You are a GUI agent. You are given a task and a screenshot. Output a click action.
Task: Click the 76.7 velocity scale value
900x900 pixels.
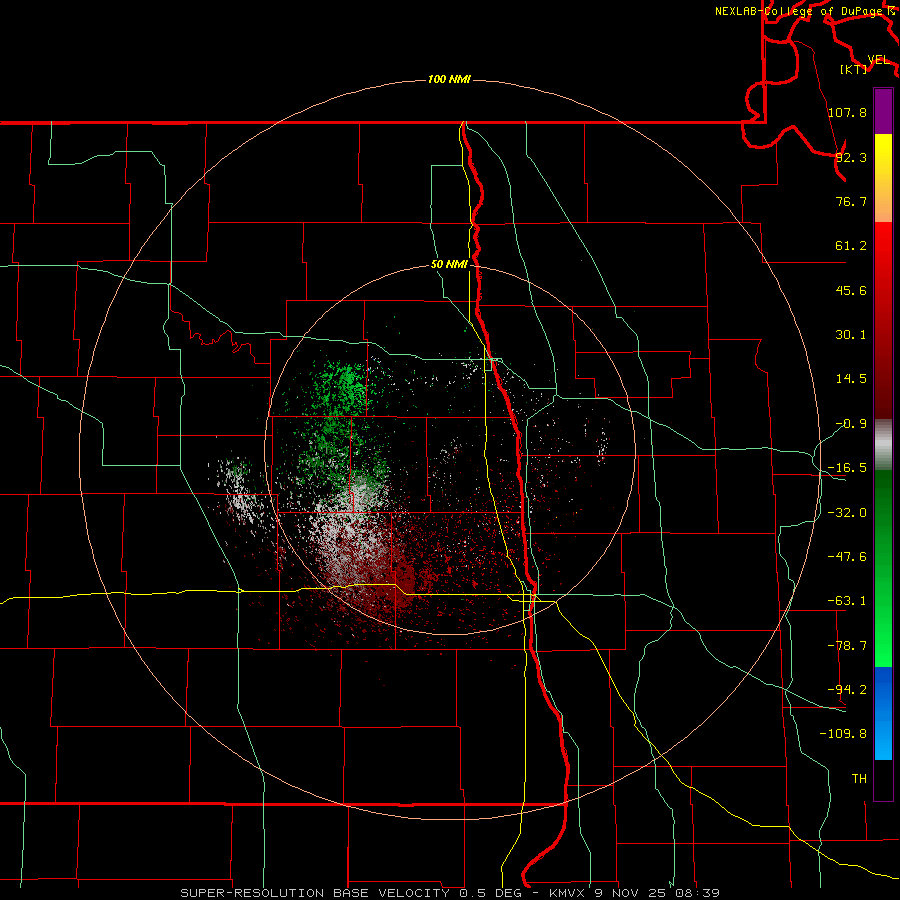(851, 201)
